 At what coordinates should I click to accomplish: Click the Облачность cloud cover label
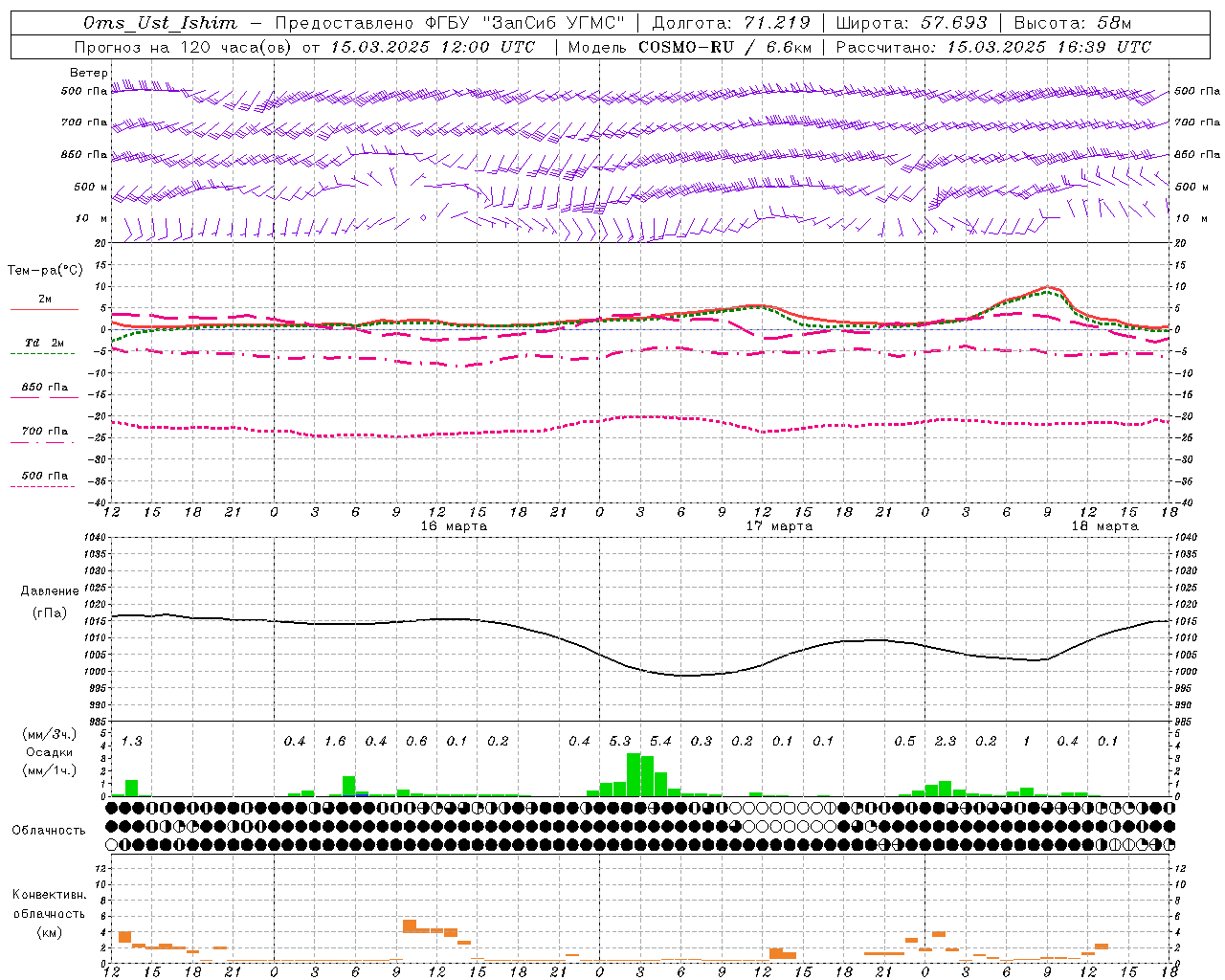49,831
